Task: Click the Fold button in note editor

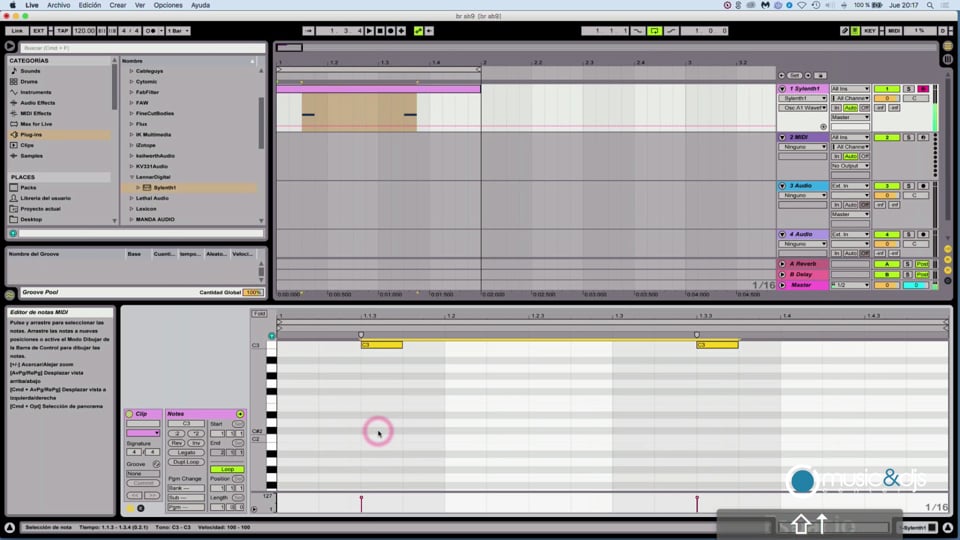Action: 259,313
